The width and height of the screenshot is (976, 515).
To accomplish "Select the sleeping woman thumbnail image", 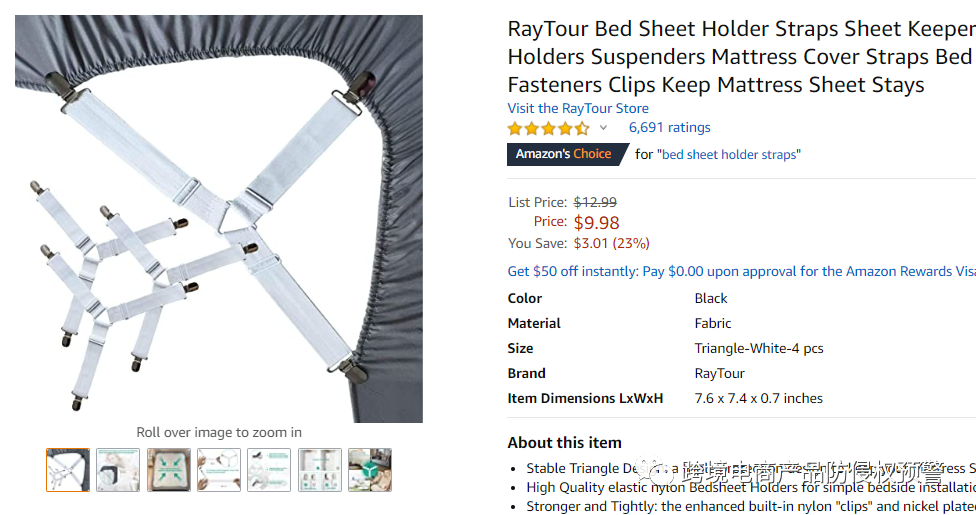I will 118,470.
